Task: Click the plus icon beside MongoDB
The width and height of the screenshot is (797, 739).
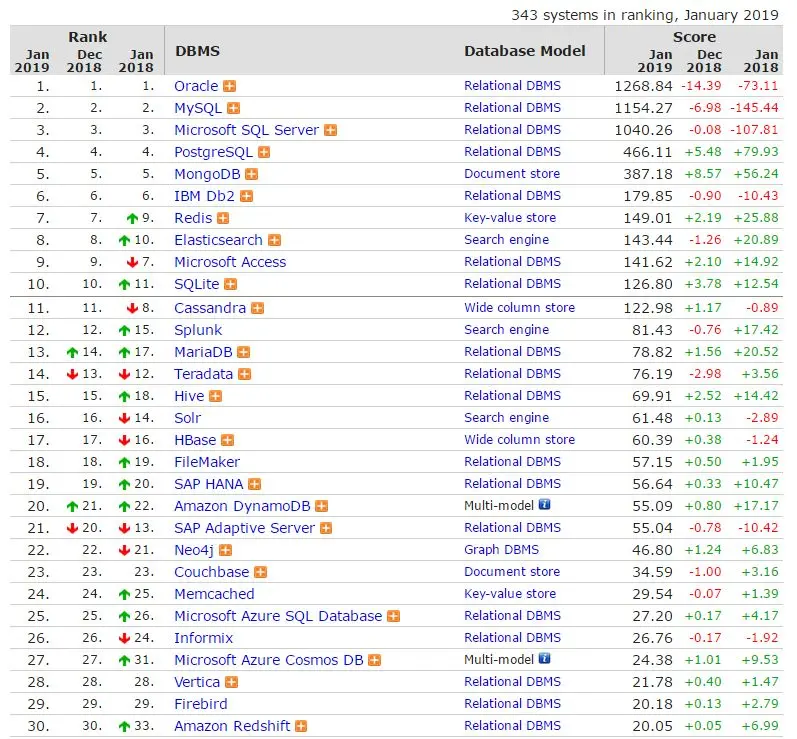Action: pos(252,174)
